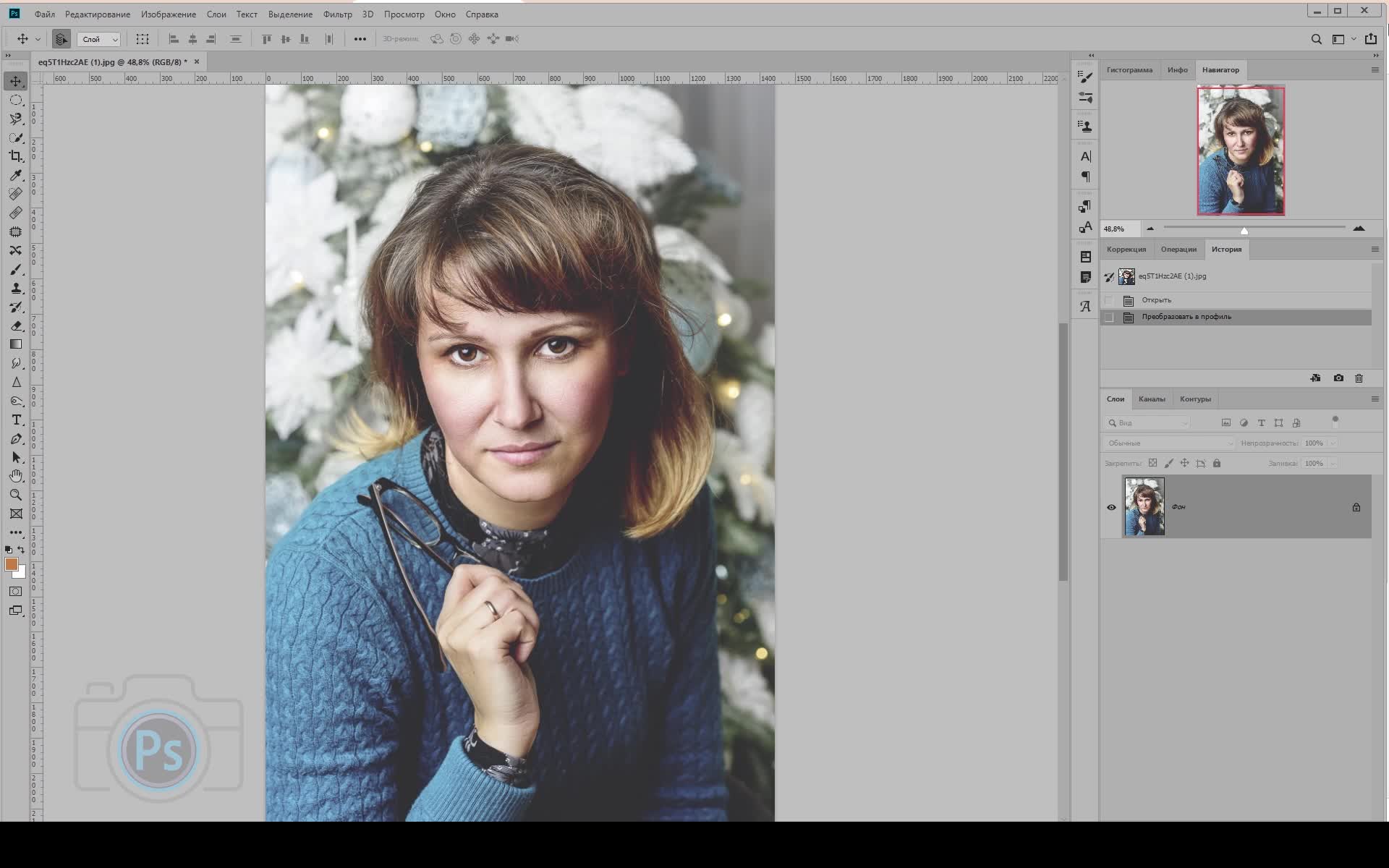
Task: Select the Clone Stamp tool
Action: (x=16, y=288)
